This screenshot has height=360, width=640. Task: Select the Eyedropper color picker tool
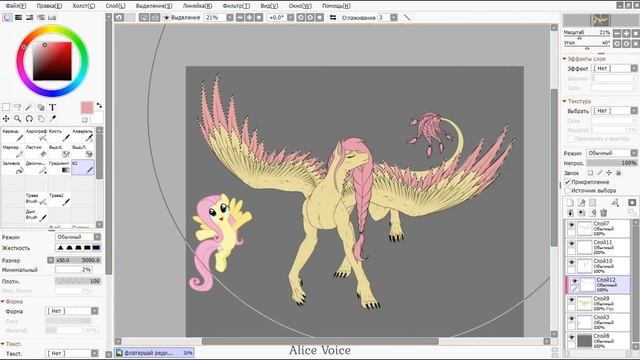tap(53, 119)
